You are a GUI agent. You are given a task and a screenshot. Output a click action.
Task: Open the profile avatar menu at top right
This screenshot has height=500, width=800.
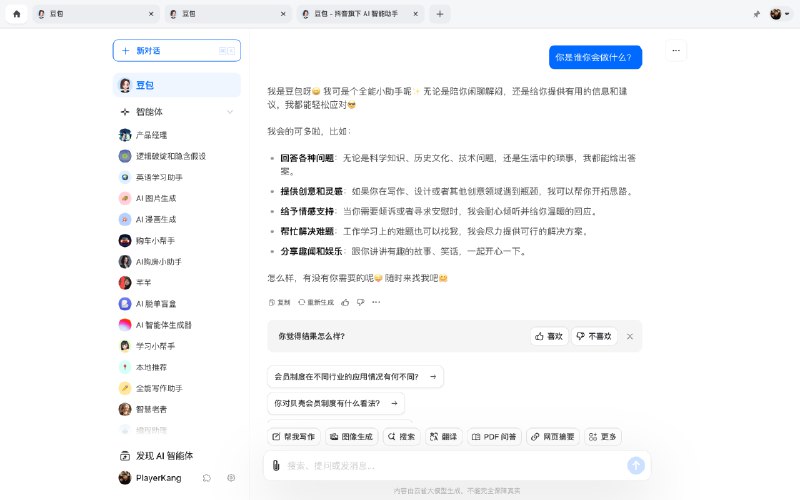coord(779,14)
